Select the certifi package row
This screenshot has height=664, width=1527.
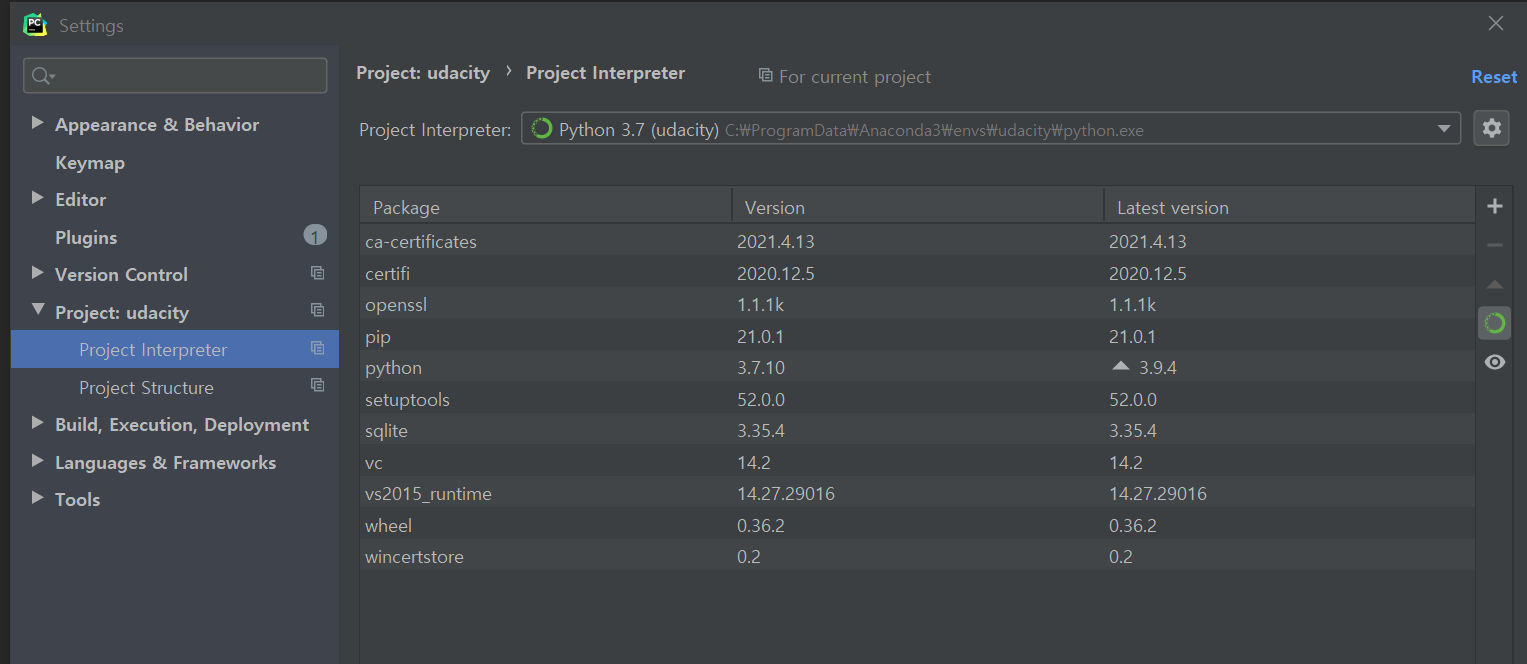click(x=917, y=273)
